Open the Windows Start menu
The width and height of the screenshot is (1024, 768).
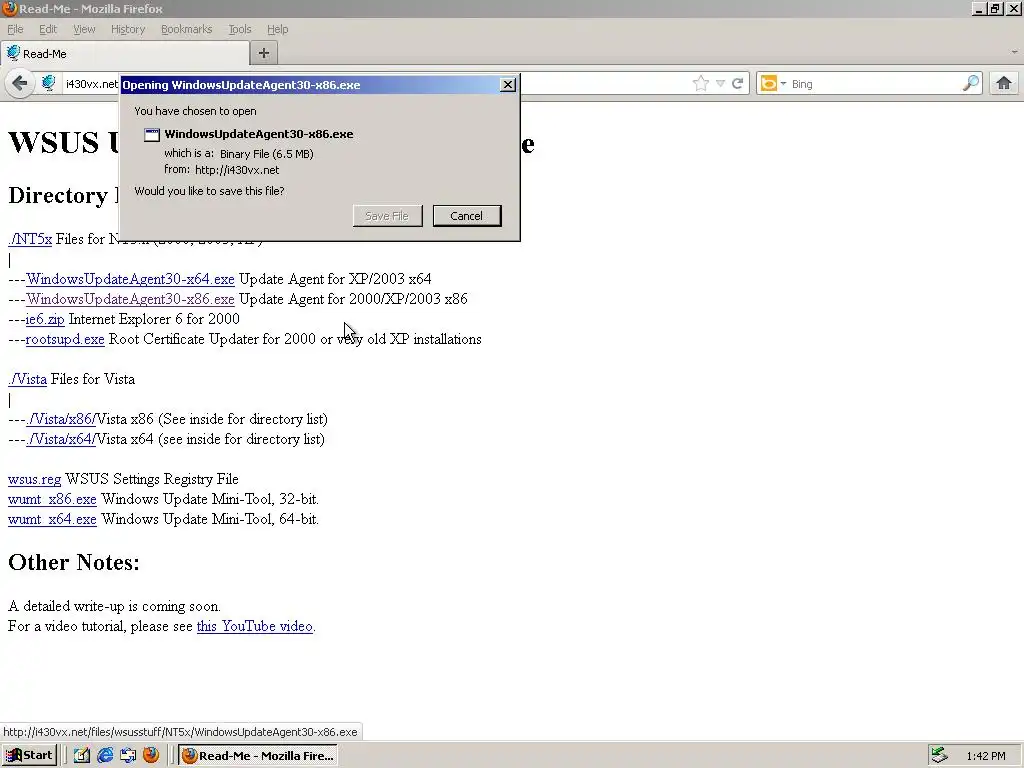point(29,756)
